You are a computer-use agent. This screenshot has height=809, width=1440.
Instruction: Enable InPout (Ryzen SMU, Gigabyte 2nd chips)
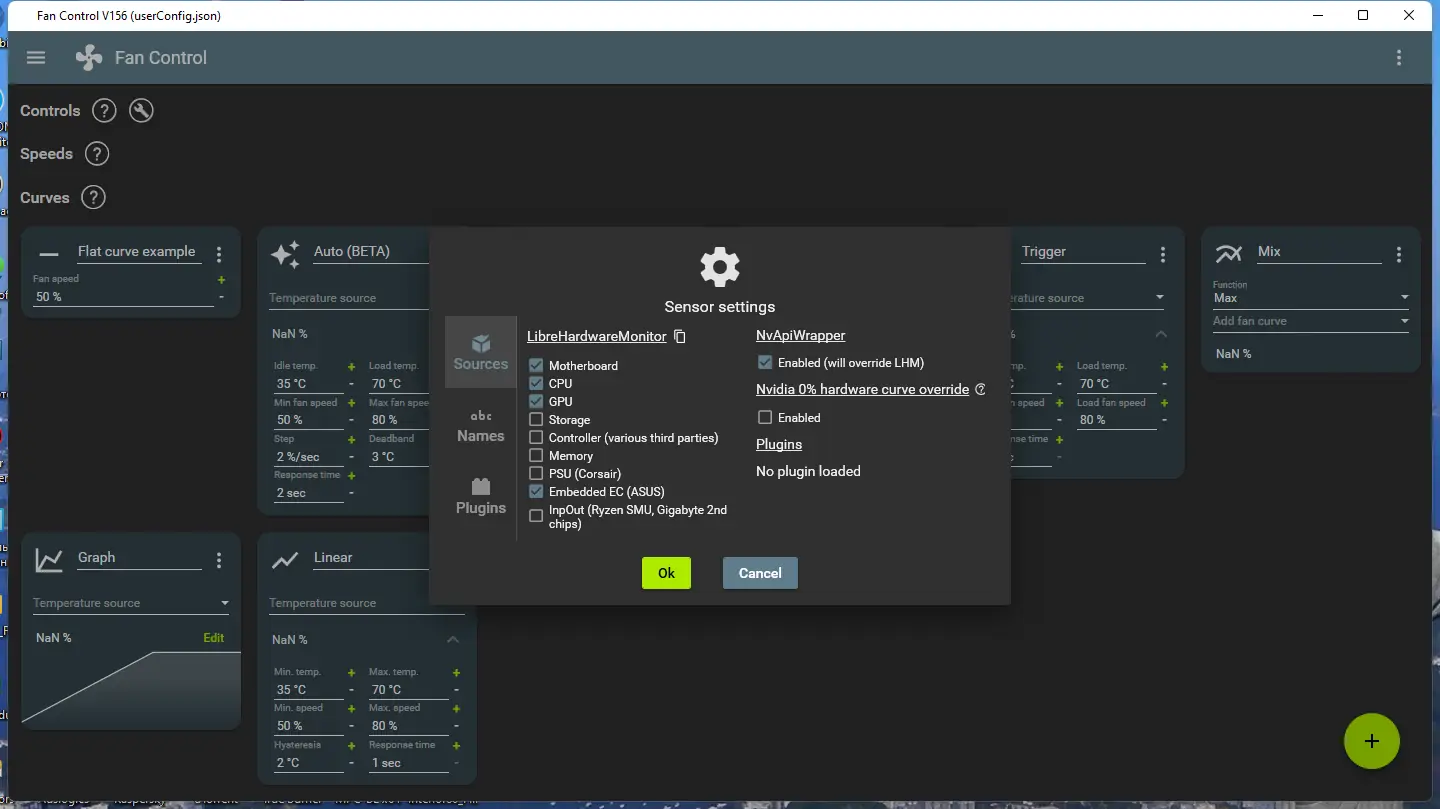[x=536, y=516]
